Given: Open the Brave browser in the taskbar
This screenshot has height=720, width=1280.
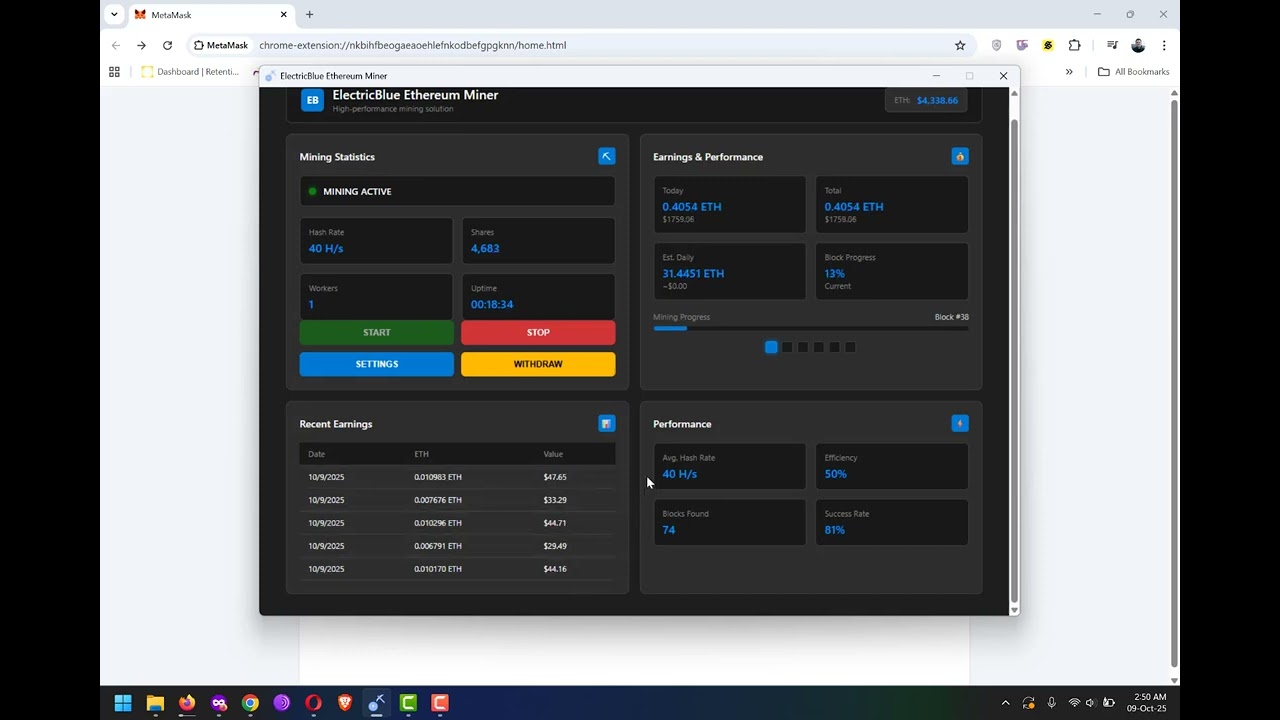Looking at the screenshot, I should 345,703.
